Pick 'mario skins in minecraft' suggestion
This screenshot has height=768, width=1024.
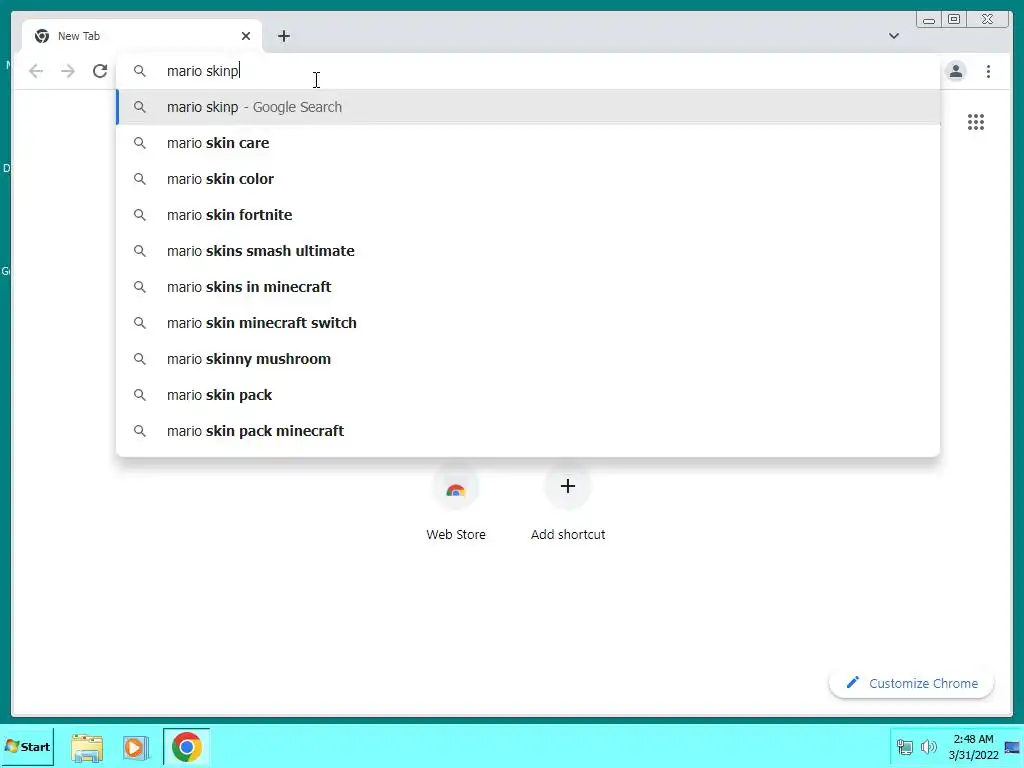(528, 287)
